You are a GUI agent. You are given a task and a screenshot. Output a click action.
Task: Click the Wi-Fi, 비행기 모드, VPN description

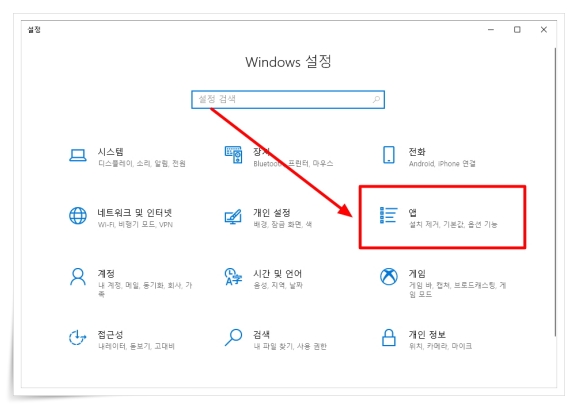tap(135, 224)
